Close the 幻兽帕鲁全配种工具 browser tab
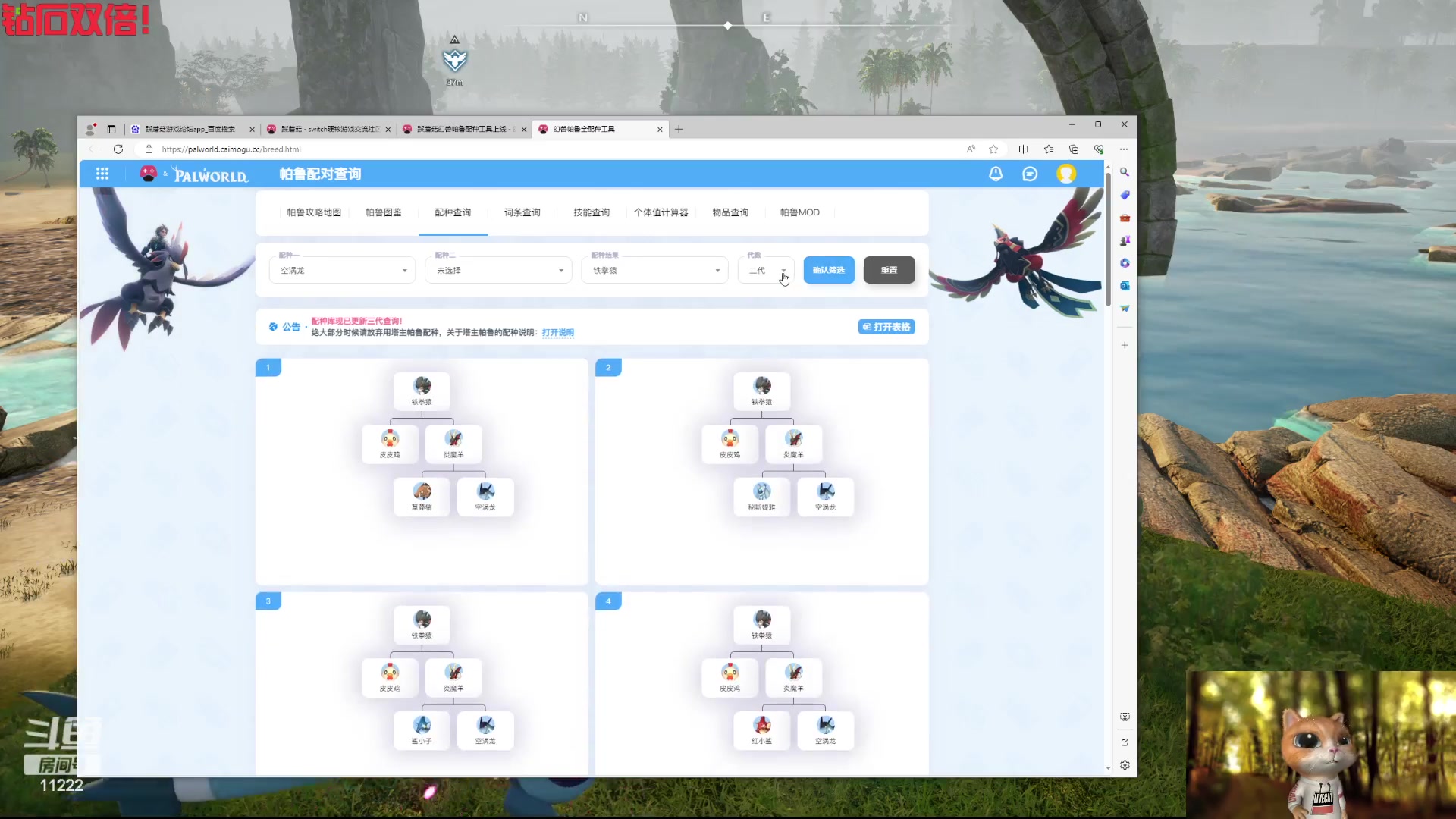Viewport: 1456px width, 819px height. [x=660, y=130]
